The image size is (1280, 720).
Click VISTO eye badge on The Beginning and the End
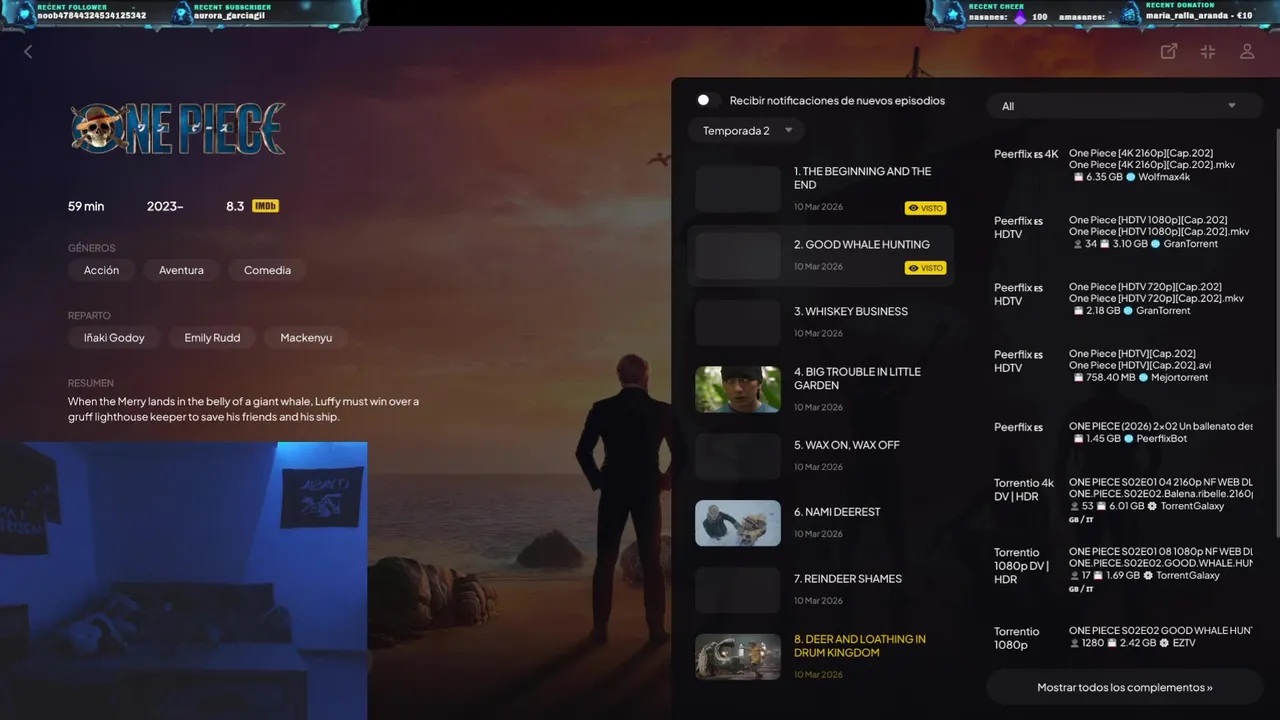coord(925,208)
